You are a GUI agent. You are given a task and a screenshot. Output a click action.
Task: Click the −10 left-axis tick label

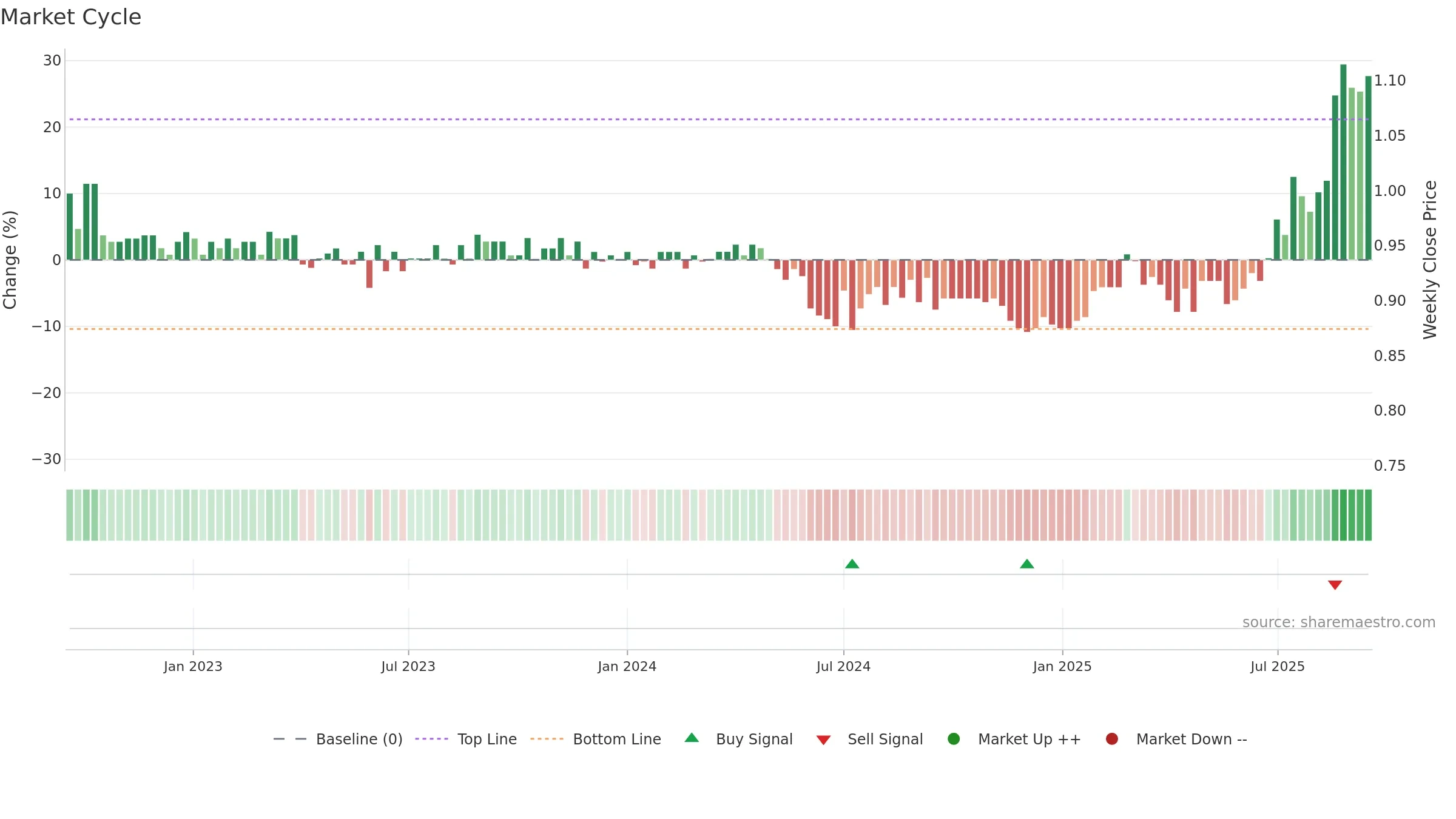[x=47, y=326]
